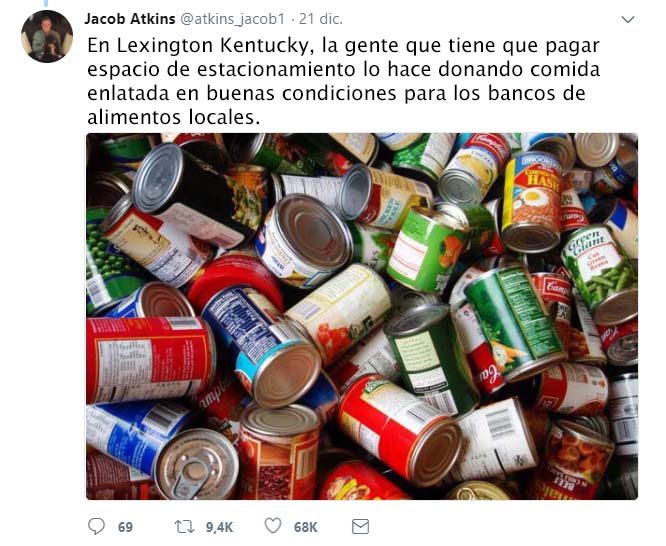Viewport: 666px width, 546px height.
Task: Expand the tweet options chevron
Action: pyautogui.click(x=628, y=19)
